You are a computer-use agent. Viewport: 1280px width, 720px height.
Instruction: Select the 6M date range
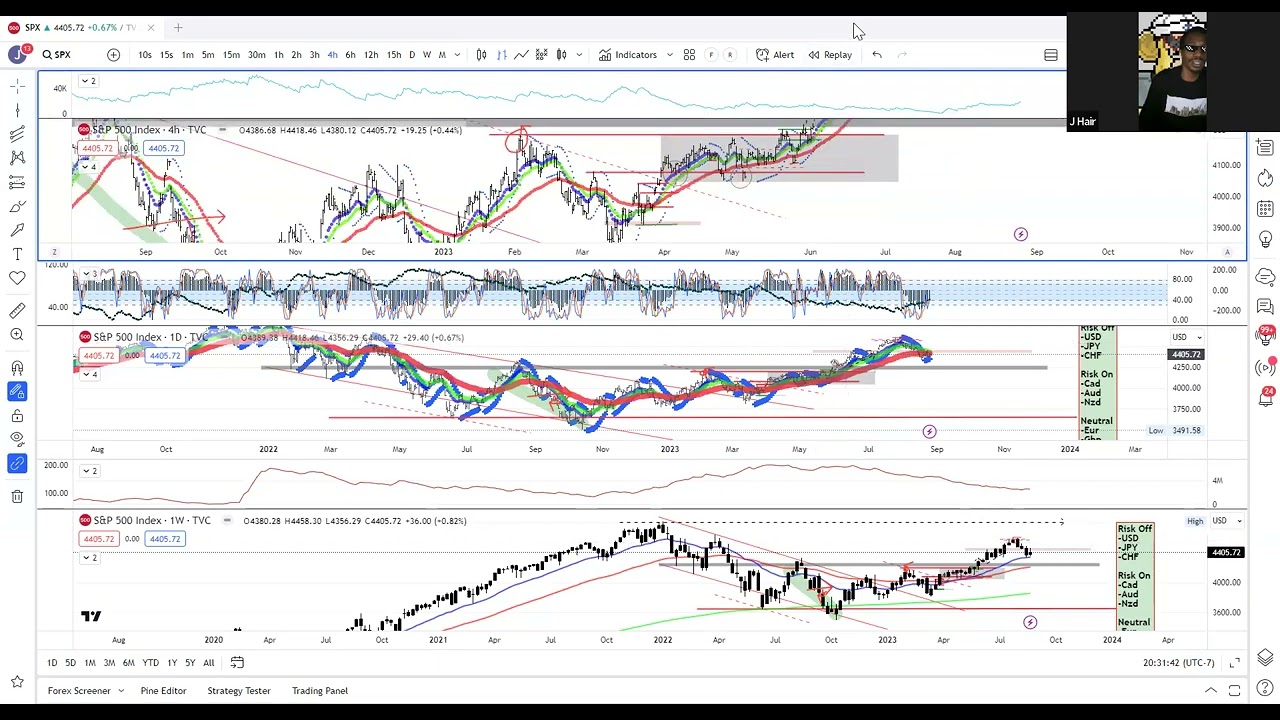[128, 663]
